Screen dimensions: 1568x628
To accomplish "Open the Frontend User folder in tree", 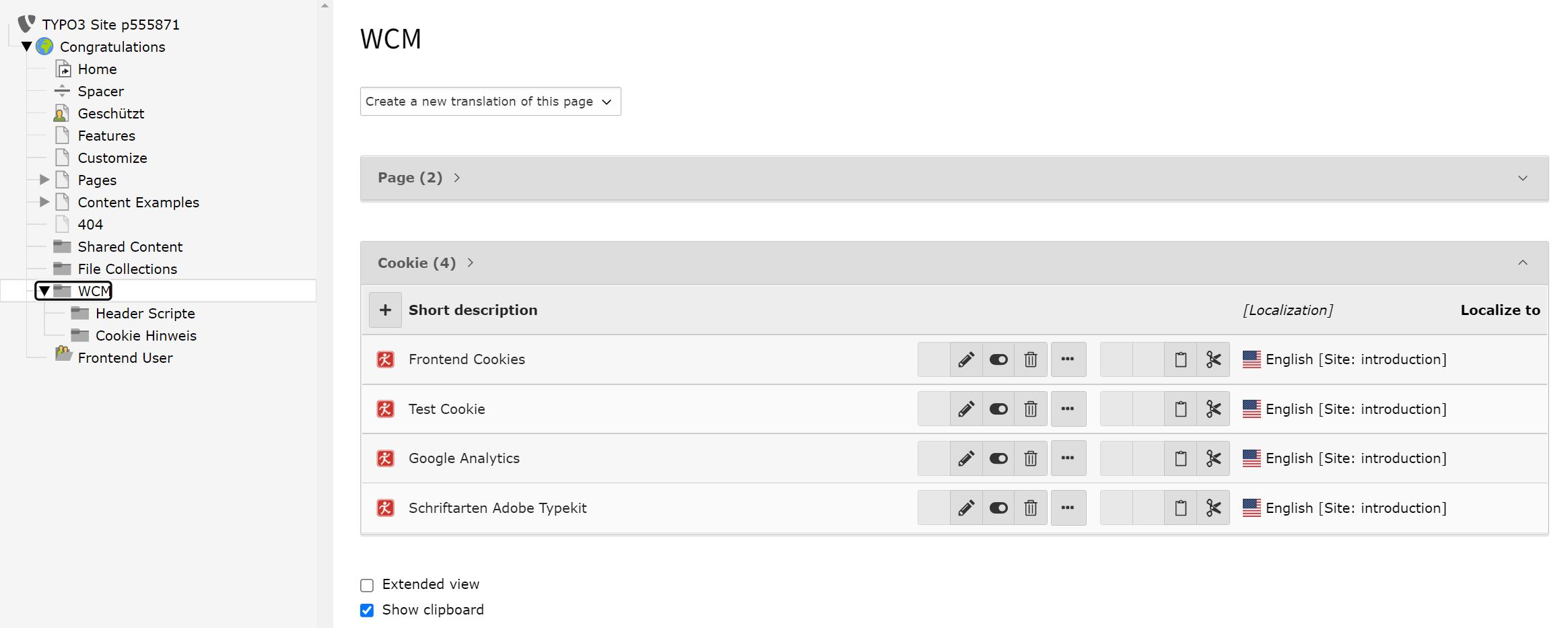I will [x=125, y=358].
